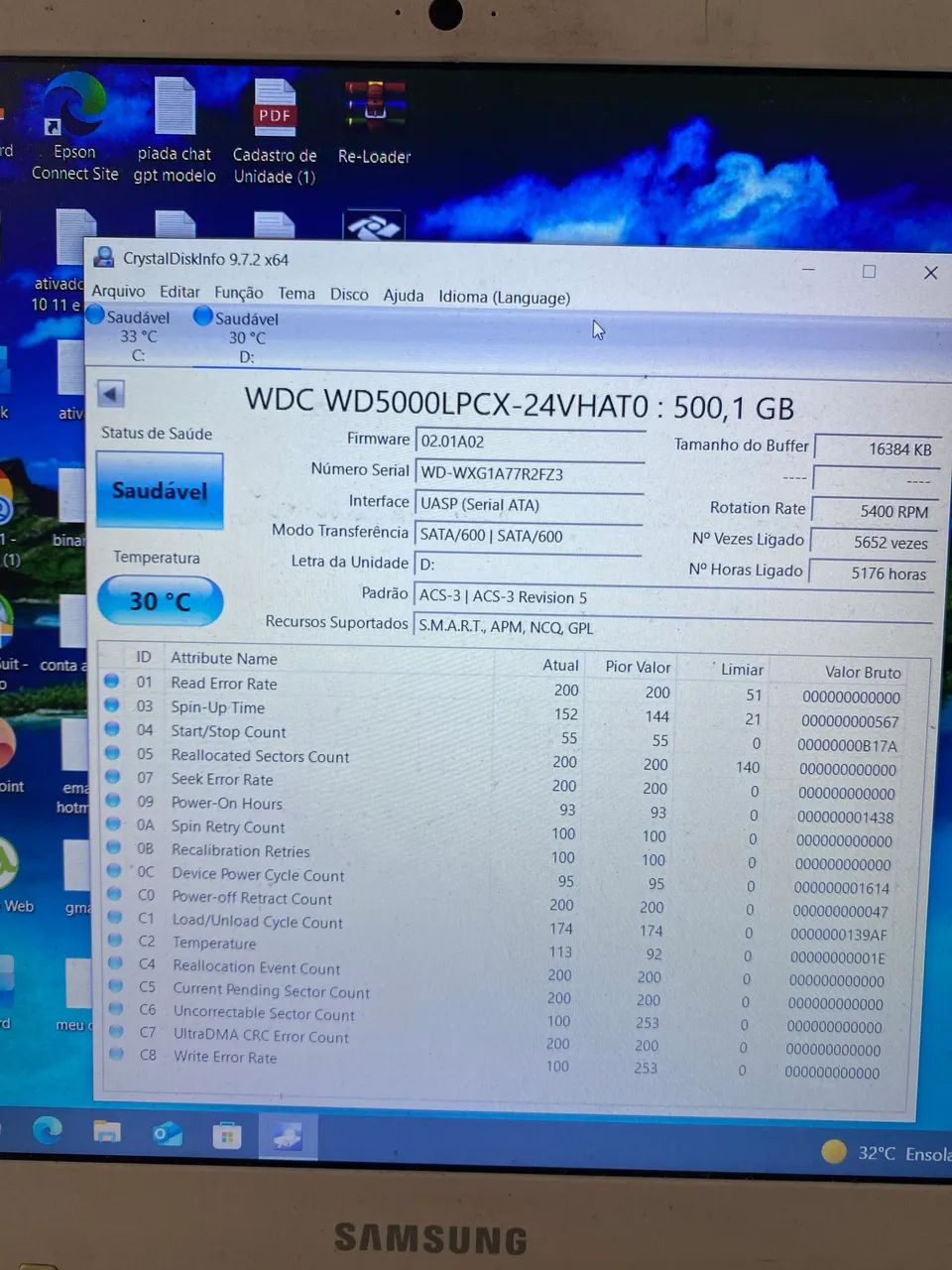The width and height of the screenshot is (952, 1270).
Task: Click the serial number field WD-WXG1A77R2FZ3
Action: click(x=530, y=473)
